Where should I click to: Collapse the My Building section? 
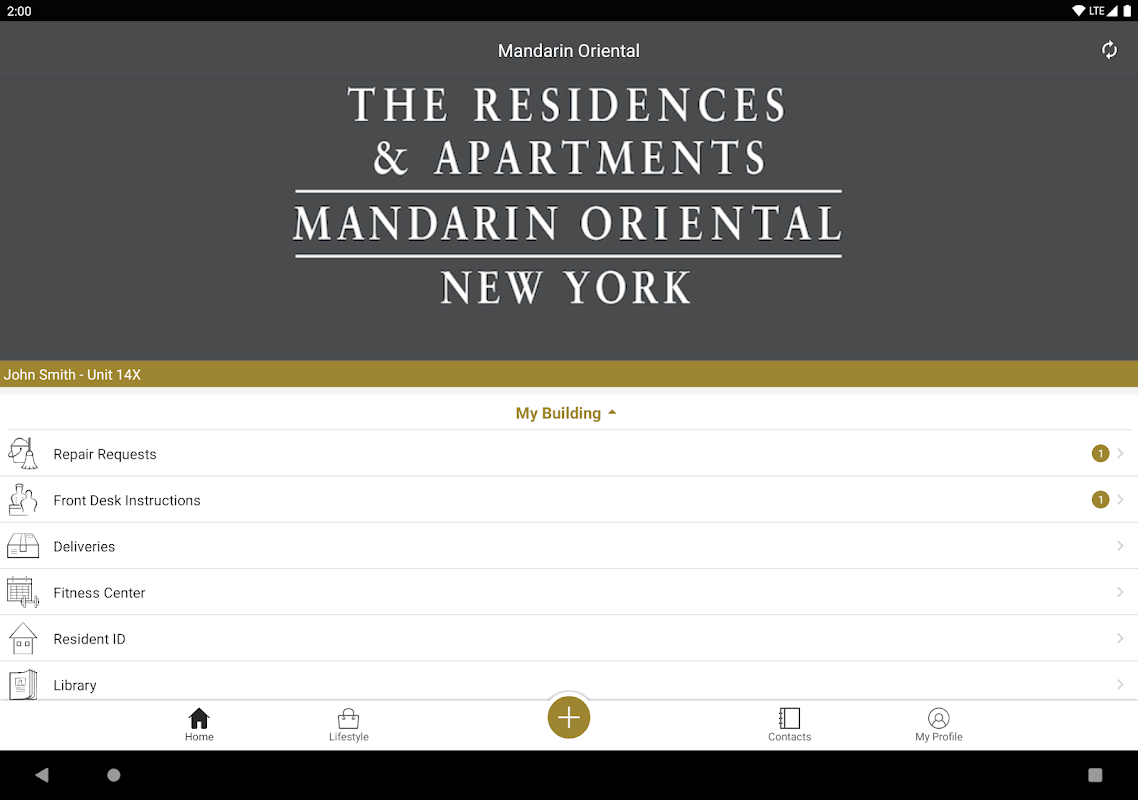coord(566,413)
